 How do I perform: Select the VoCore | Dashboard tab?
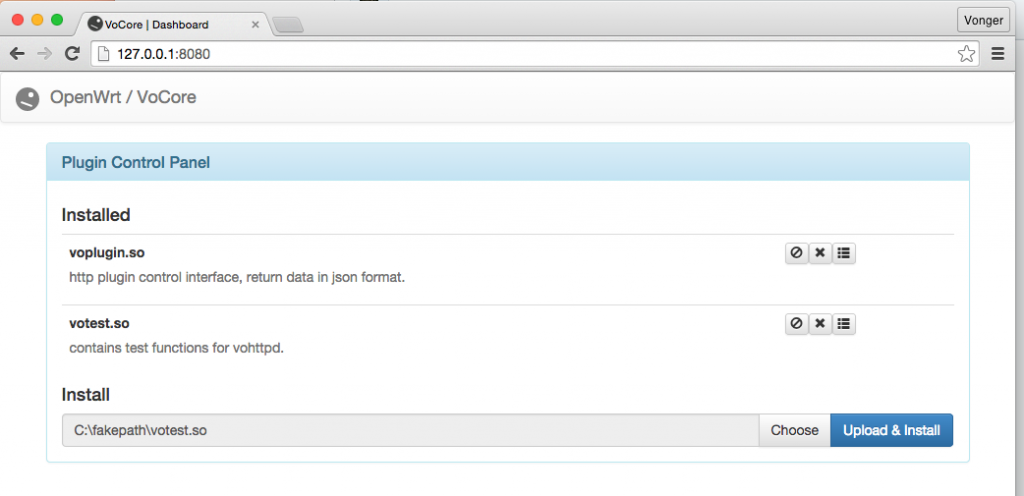click(x=173, y=25)
